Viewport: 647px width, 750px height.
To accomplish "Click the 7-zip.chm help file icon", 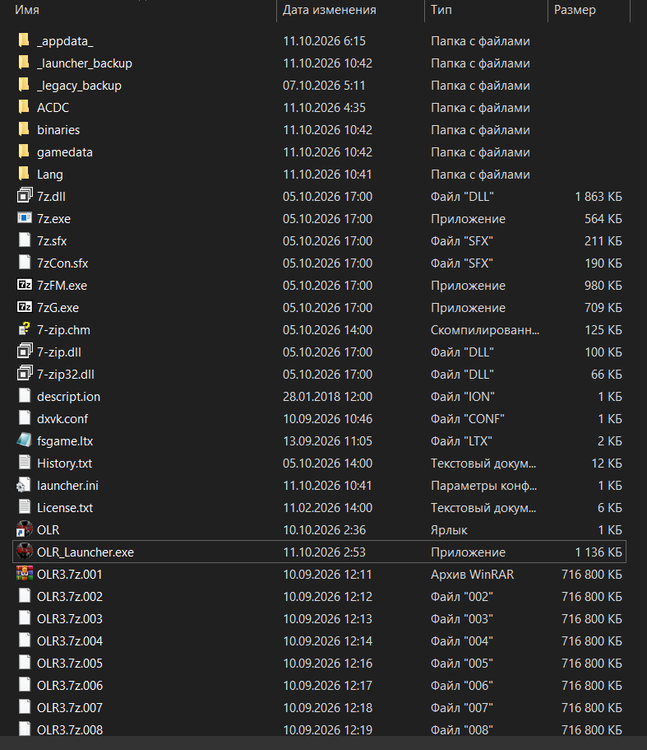I will tap(24, 330).
